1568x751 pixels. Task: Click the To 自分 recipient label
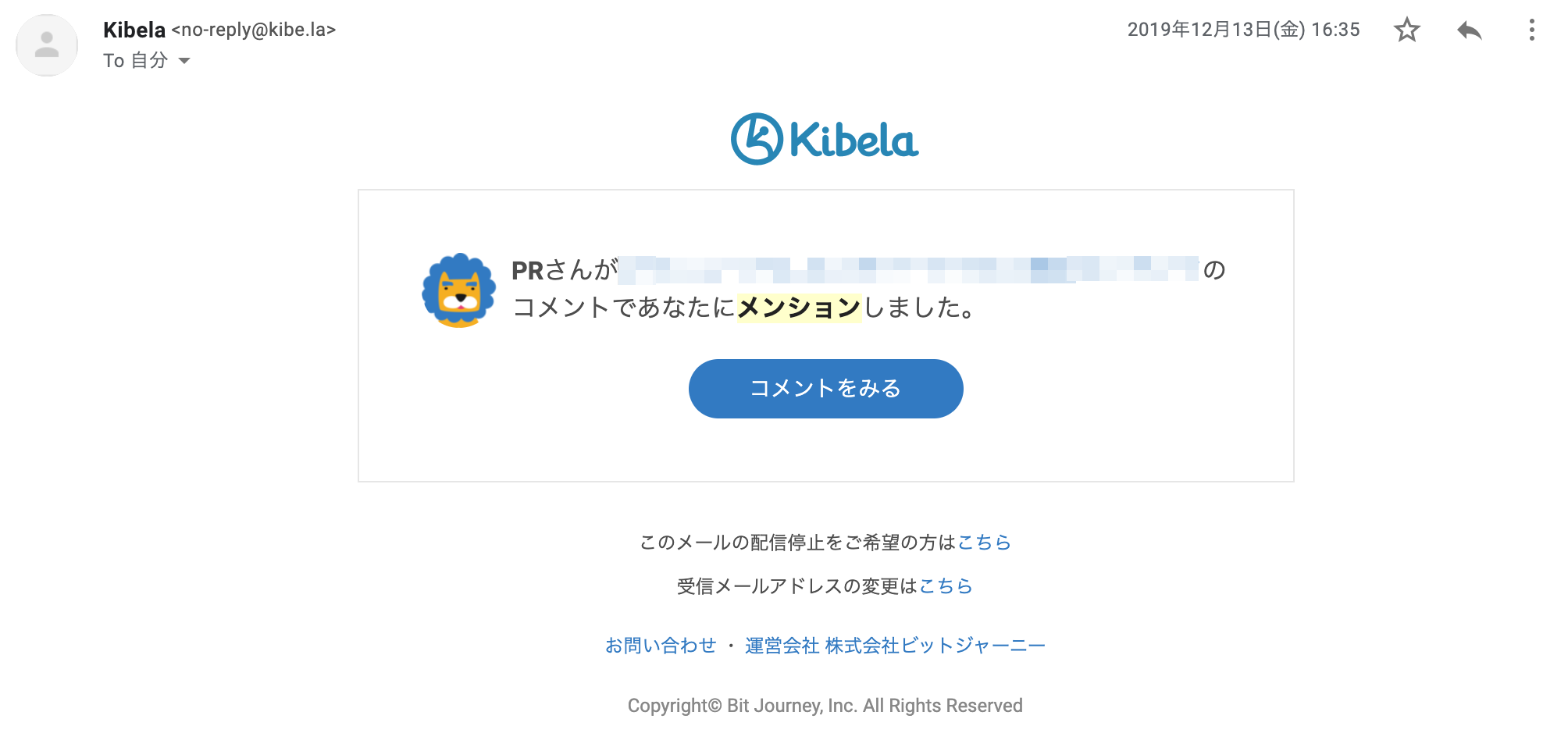click(135, 61)
